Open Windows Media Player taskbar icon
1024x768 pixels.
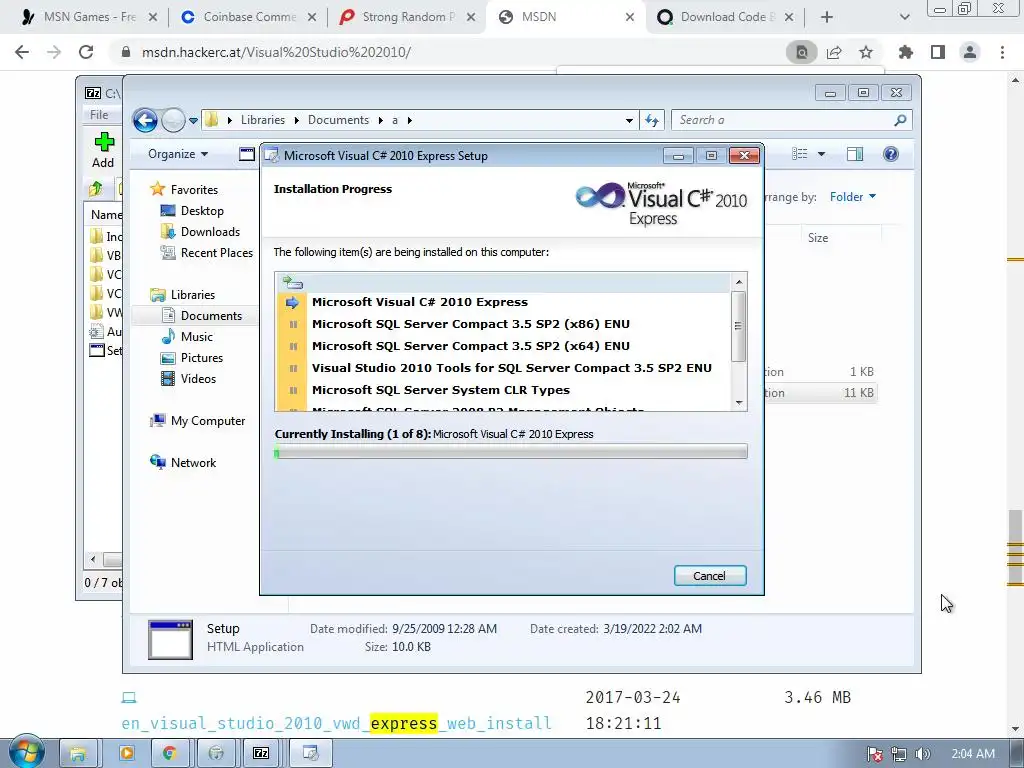[x=127, y=753]
